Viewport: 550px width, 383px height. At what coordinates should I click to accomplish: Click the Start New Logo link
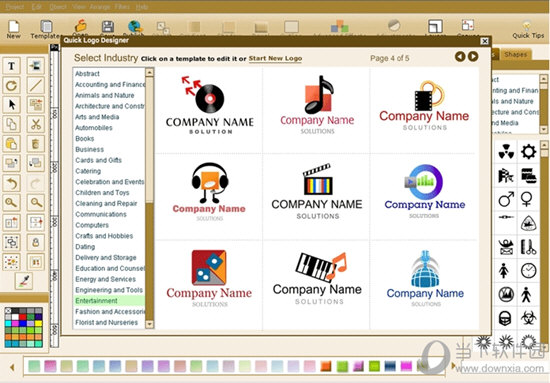click(x=275, y=59)
